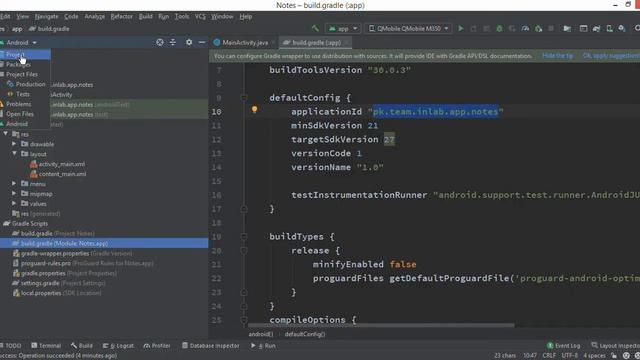The height and width of the screenshot is (360, 640).
Task: Open the Refactor menu
Action: (x=121, y=17)
